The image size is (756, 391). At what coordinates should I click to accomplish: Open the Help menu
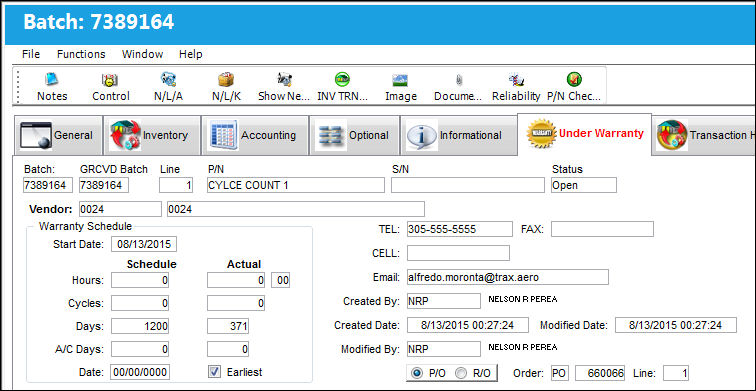pos(190,54)
